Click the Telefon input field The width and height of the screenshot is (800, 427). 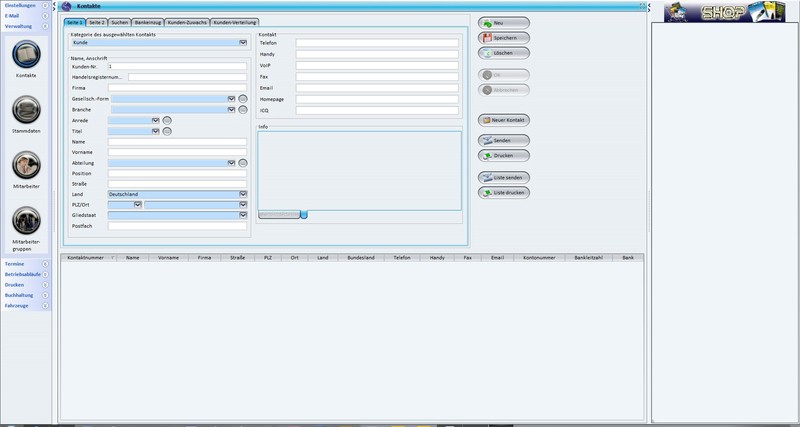click(377, 43)
